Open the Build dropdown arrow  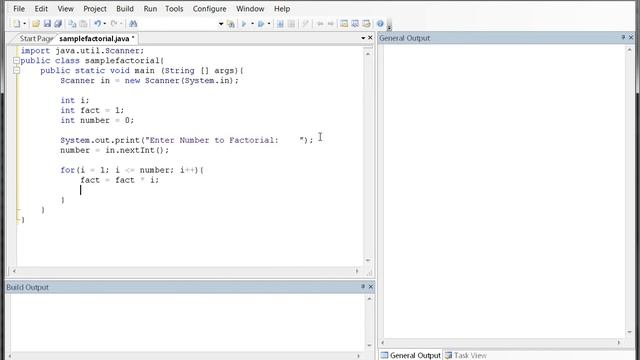click(x=252, y=24)
